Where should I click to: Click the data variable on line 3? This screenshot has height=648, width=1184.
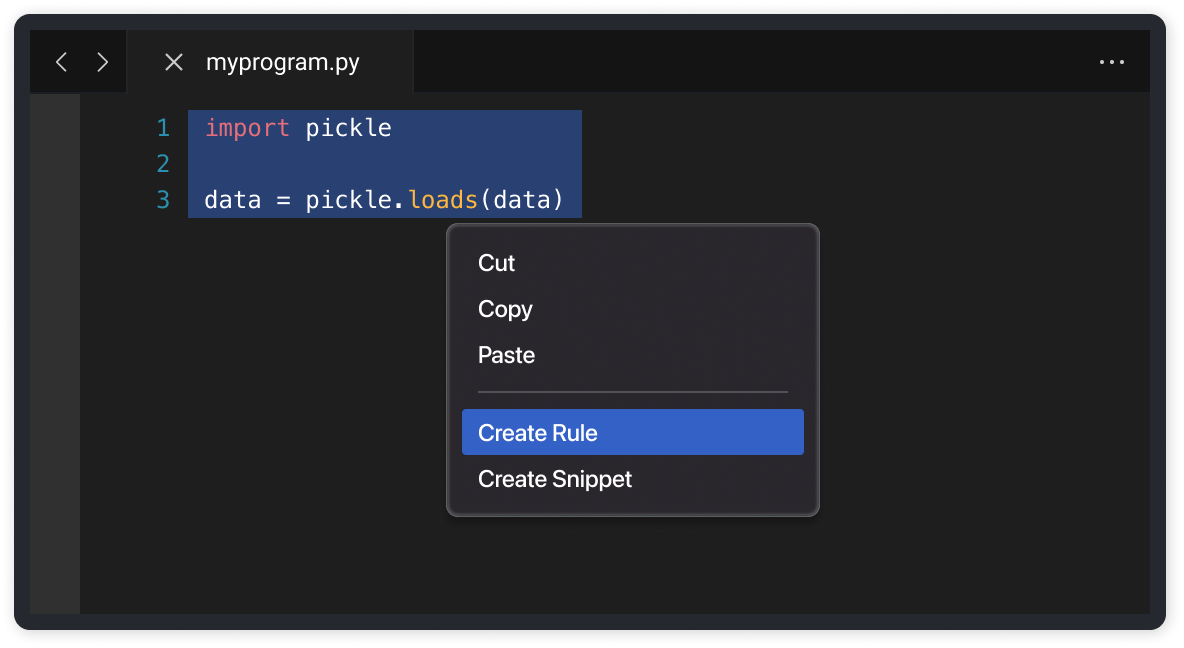pos(232,199)
